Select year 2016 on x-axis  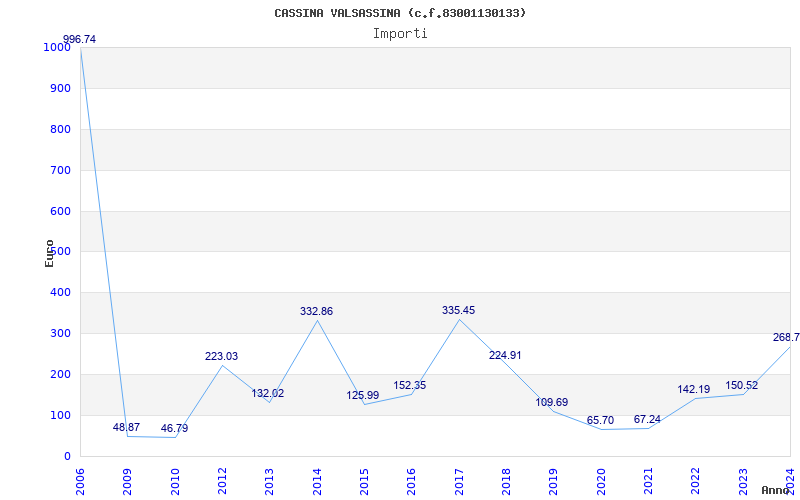tap(412, 482)
